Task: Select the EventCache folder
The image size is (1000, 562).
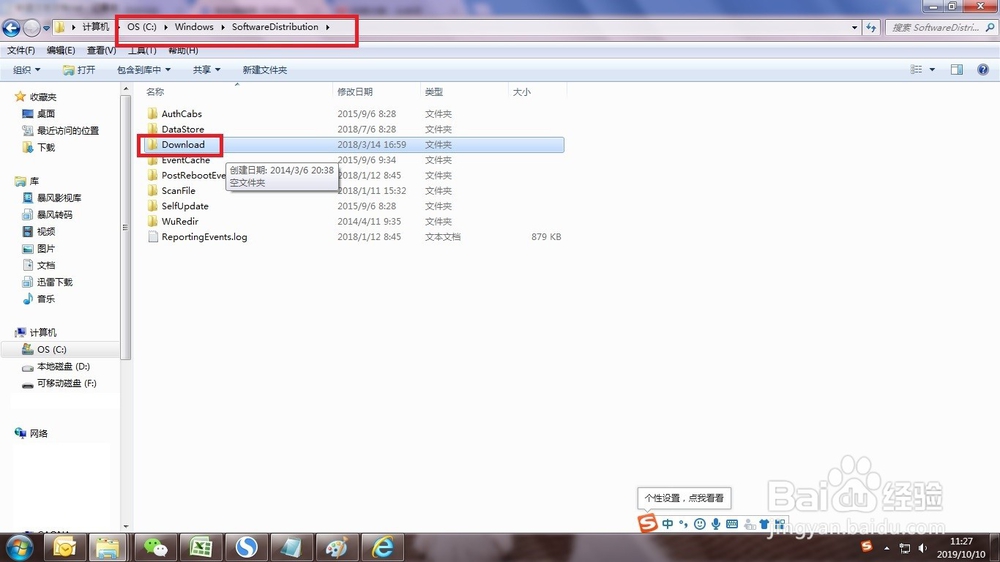Action: point(185,159)
